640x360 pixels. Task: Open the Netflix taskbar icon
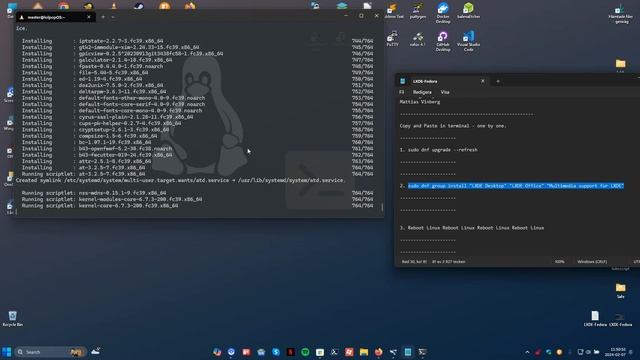pos(290,352)
